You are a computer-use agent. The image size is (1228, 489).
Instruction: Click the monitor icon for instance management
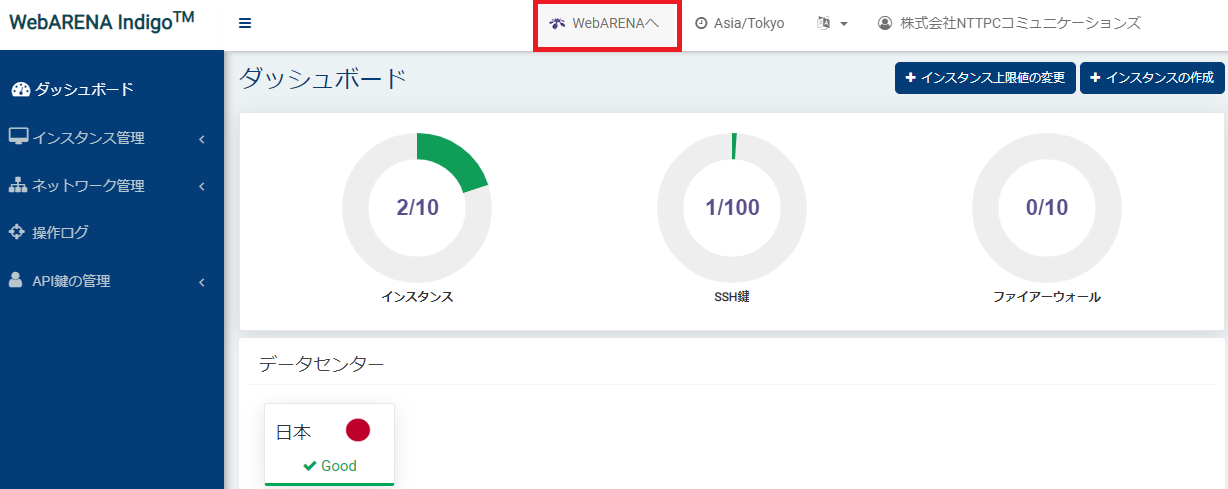tap(18, 137)
